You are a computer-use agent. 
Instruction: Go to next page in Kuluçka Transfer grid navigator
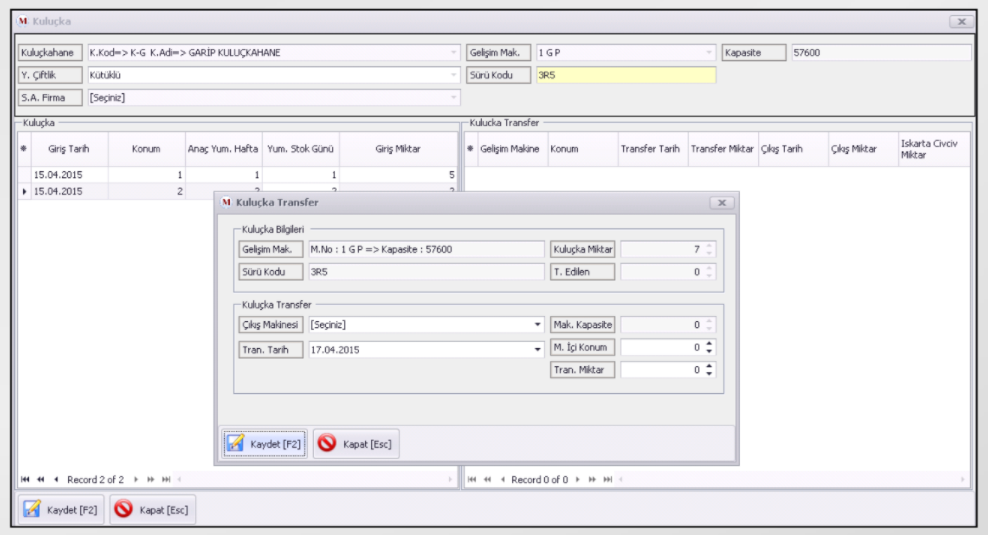[592, 480]
